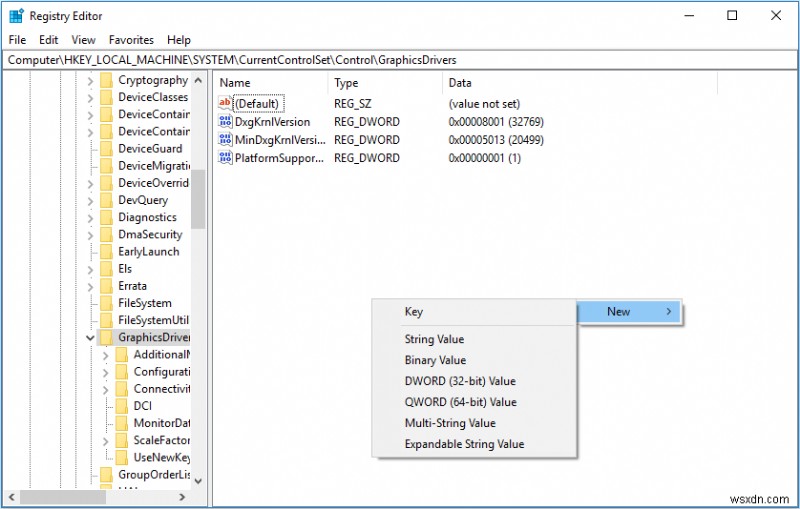Select the EarlyLaunch folder icon

106,251
